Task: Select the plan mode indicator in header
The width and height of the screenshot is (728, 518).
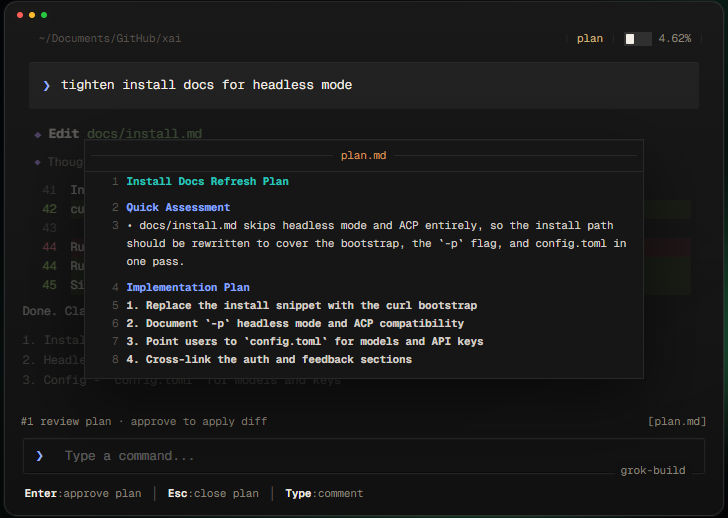Action: (590, 39)
